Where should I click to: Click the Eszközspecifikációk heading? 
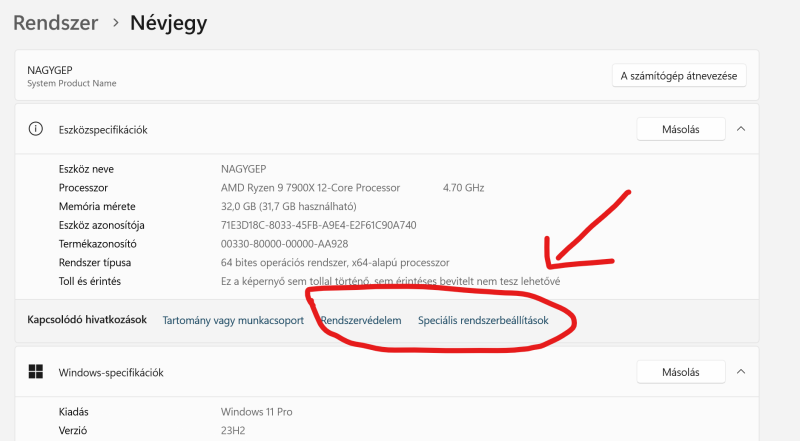(103, 130)
